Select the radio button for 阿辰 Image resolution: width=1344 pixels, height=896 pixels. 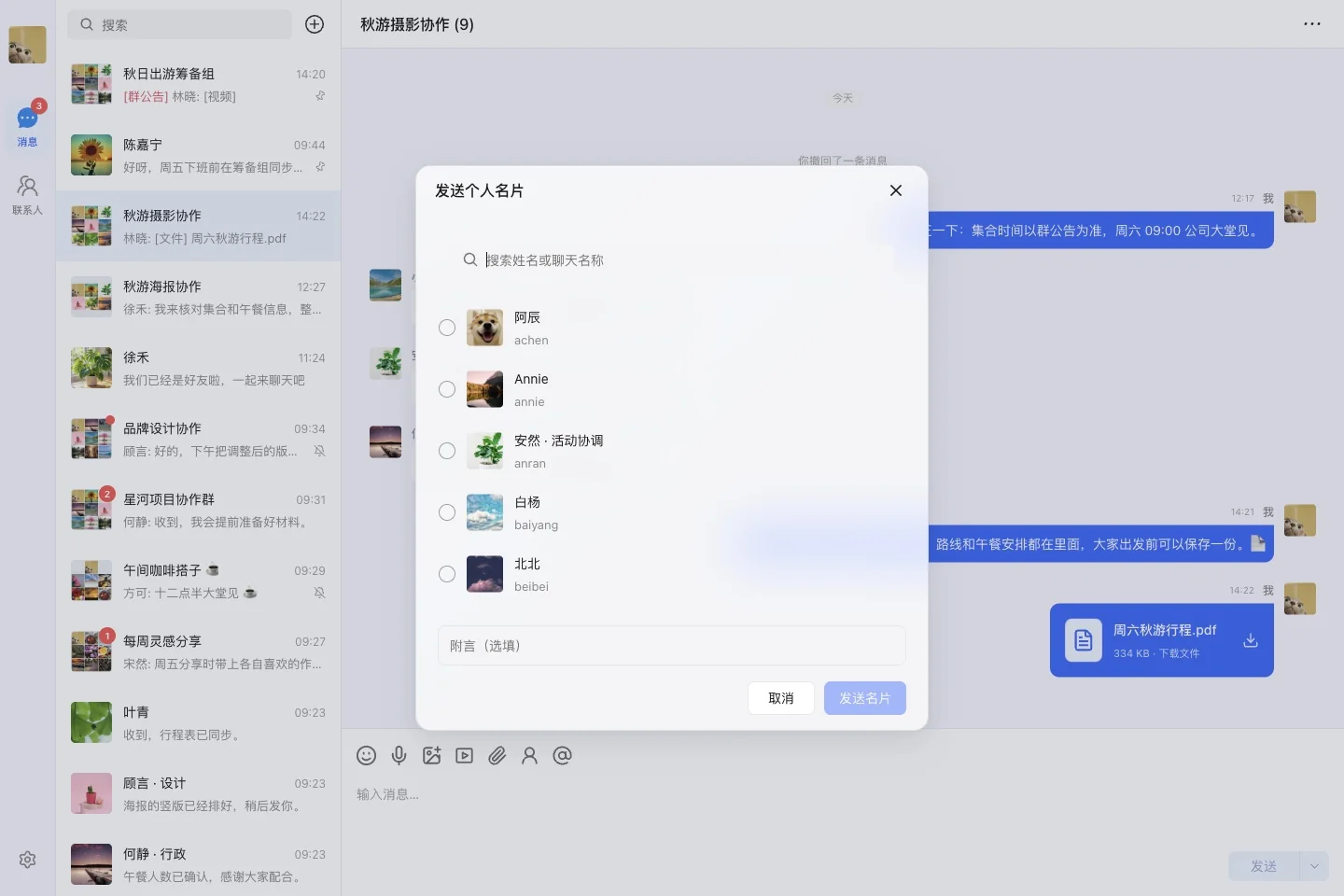click(x=447, y=328)
